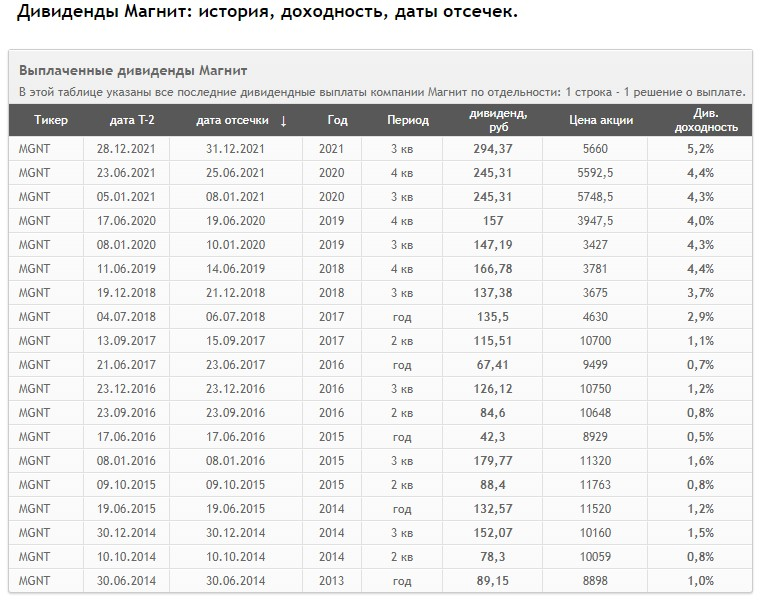Image resolution: width=767 pixels, height=600 pixels.
Task: Click the Тикер column header
Action: click(51, 120)
